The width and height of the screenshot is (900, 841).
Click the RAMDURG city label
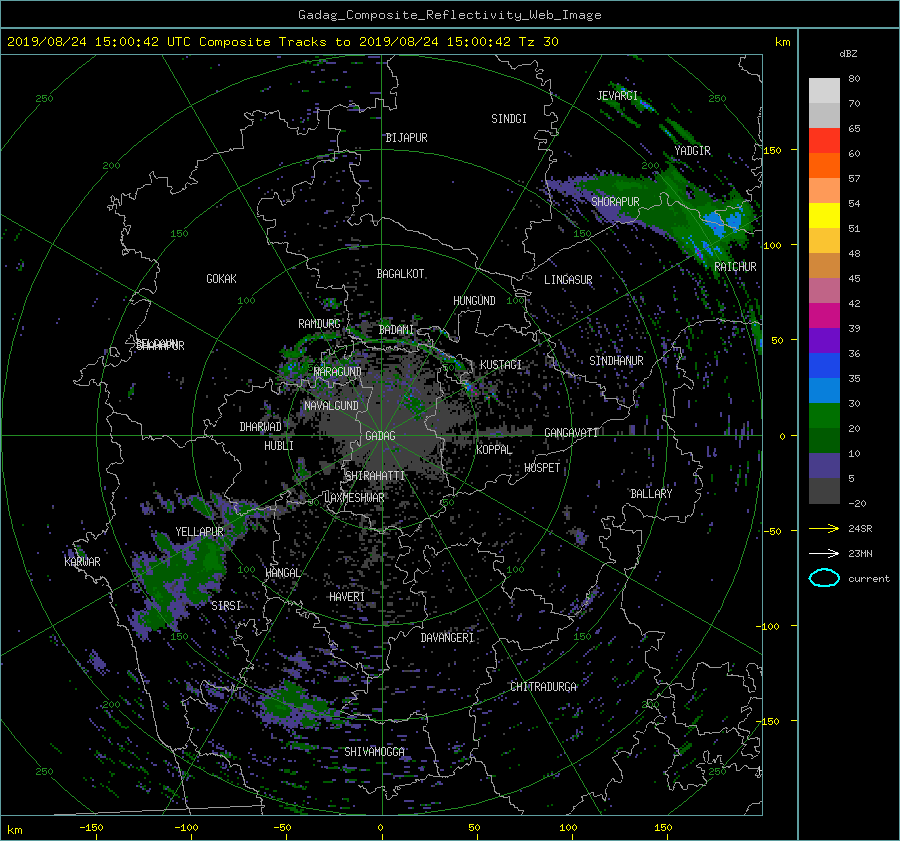[x=319, y=324]
